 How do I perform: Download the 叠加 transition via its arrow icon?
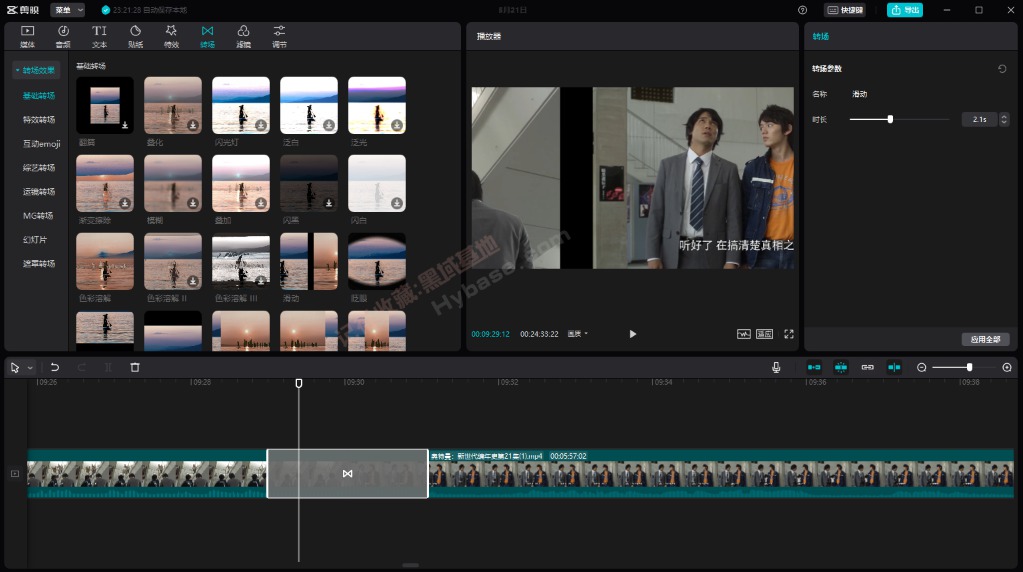260,203
